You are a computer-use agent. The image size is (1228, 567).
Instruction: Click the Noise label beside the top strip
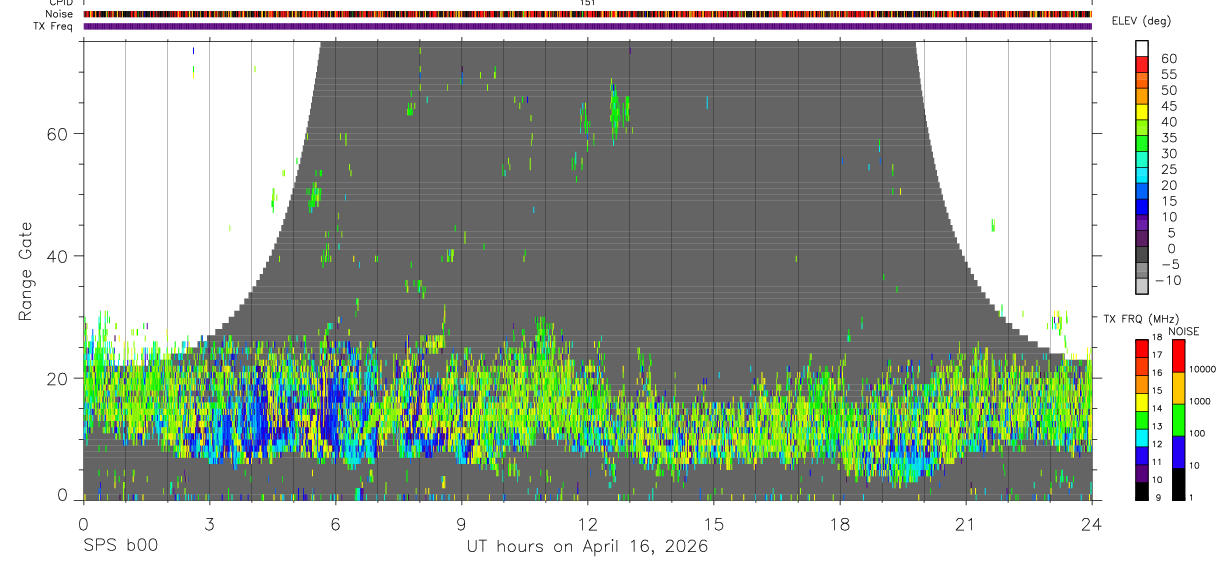[x=60, y=14]
